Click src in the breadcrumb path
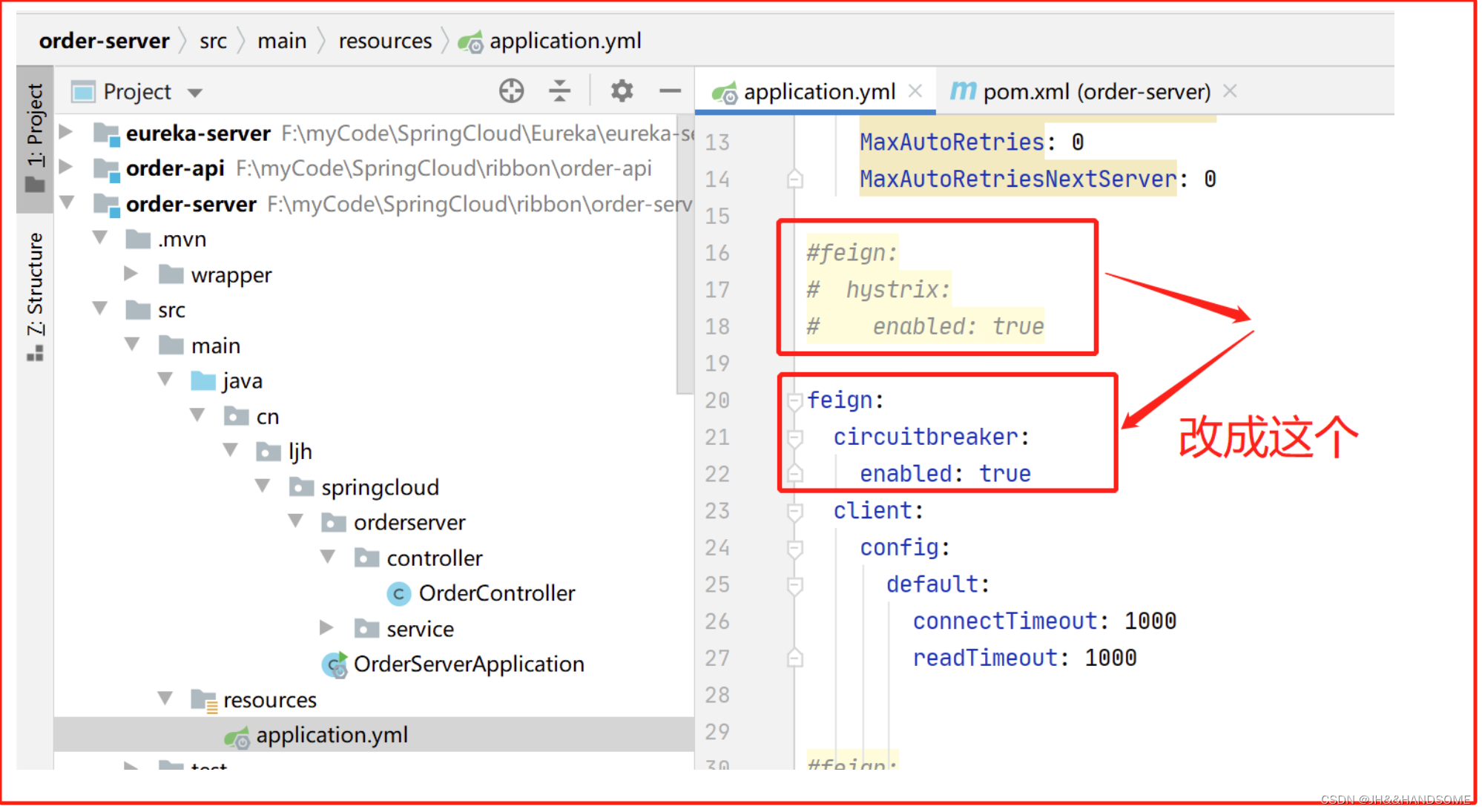Screen dimensions: 1482x812 [x=213, y=42]
